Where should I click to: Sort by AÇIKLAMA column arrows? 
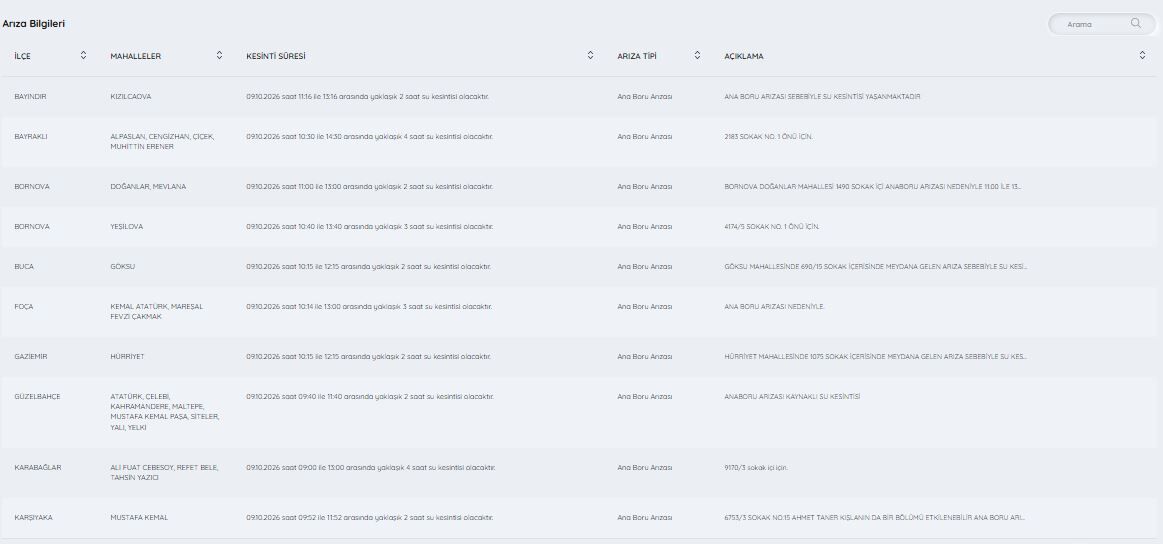[x=1142, y=56]
